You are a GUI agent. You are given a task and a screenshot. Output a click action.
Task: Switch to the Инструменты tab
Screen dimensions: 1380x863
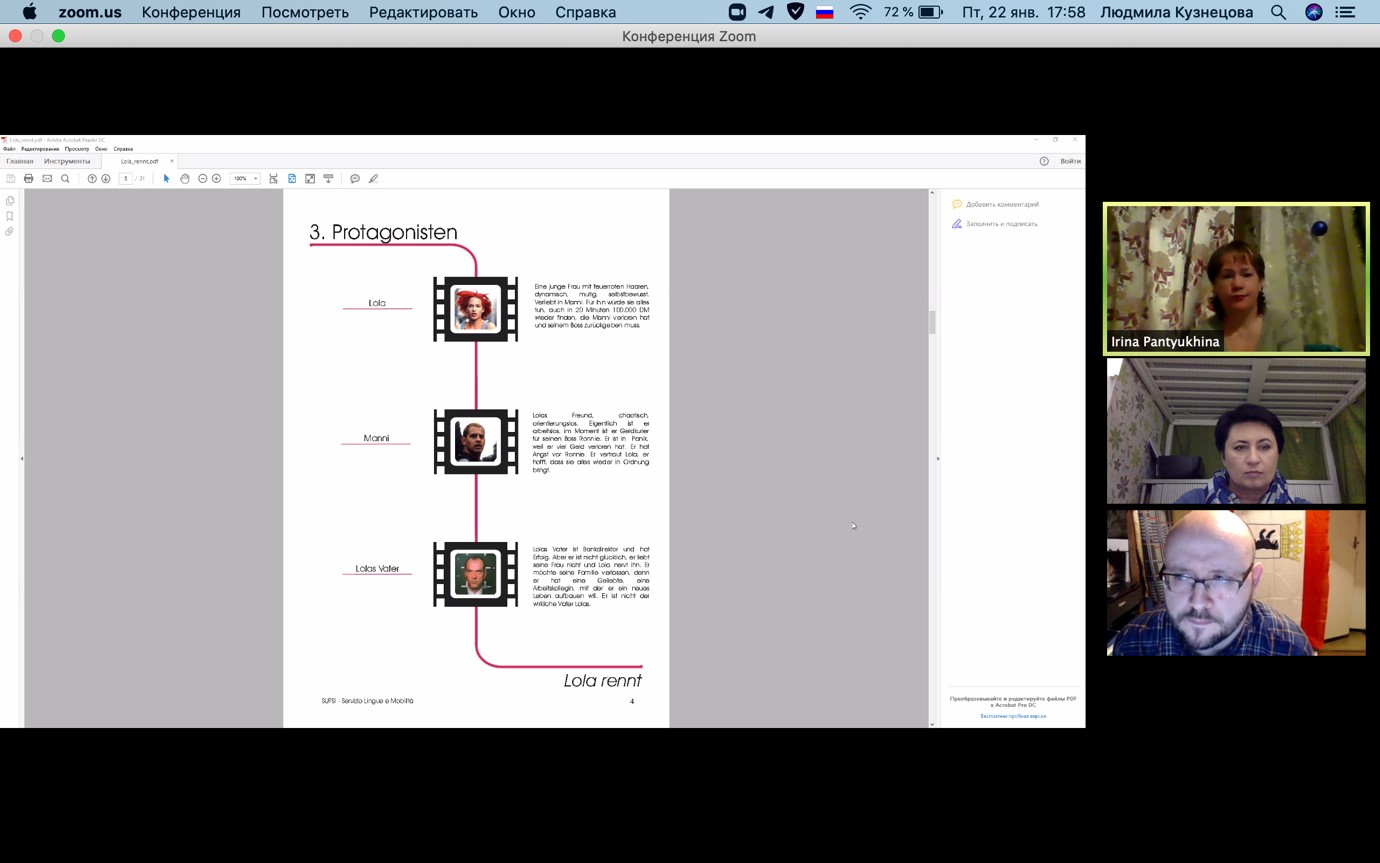pos(67,161)
